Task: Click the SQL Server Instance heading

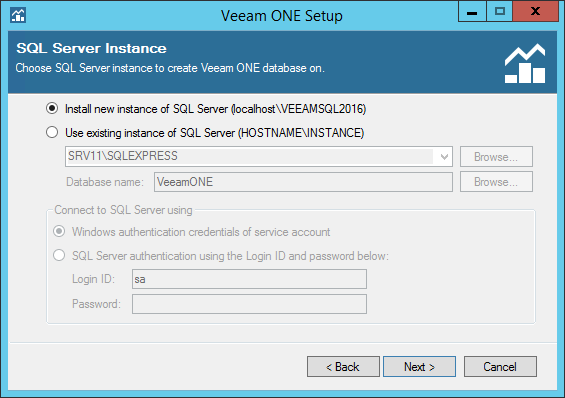Action: 92,48
